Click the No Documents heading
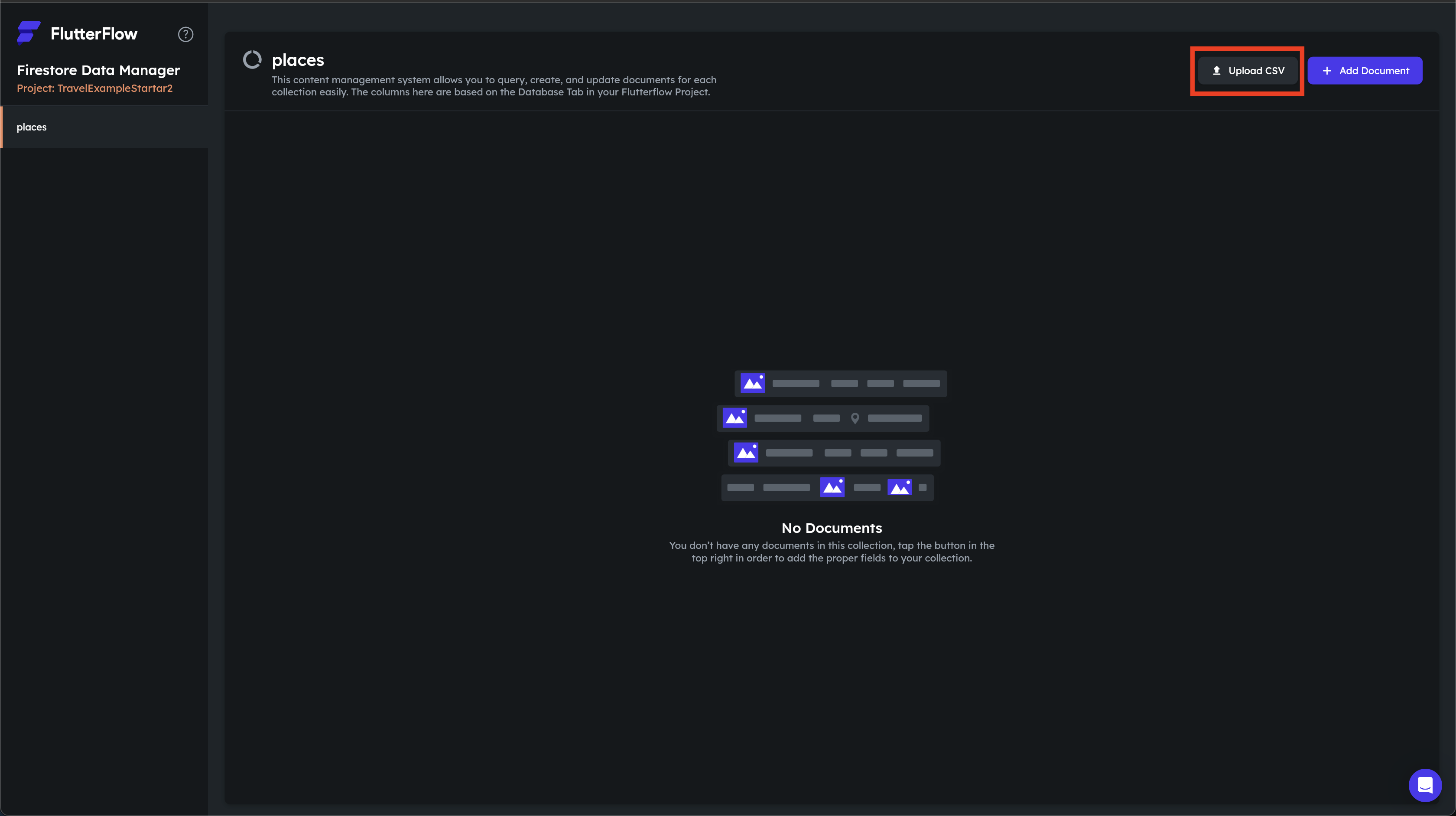 832,528
